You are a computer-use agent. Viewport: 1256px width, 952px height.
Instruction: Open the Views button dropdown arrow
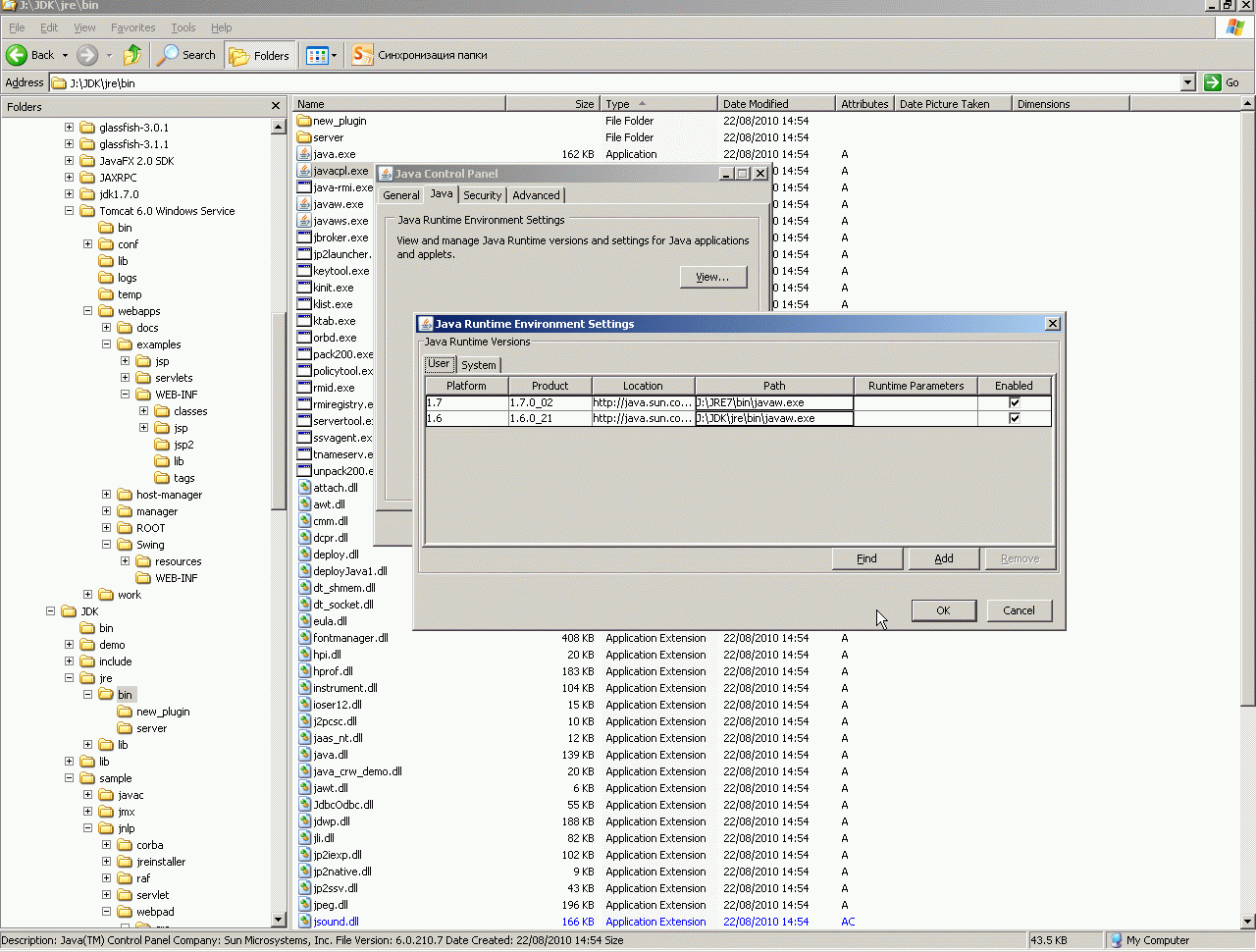point(334,56)
